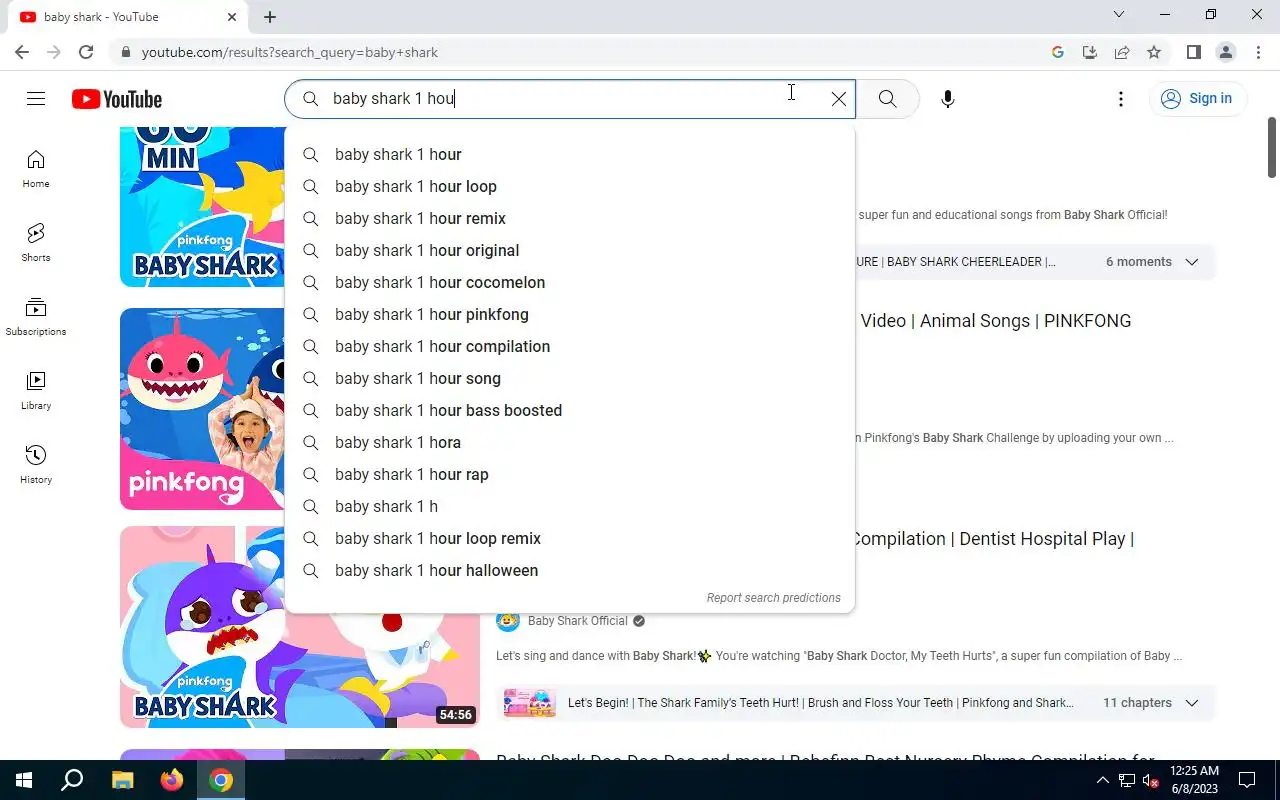This screenshot has height=800, width=1280.
Task: Launch Firefox from the taskbar
Action: pos(172,780)
